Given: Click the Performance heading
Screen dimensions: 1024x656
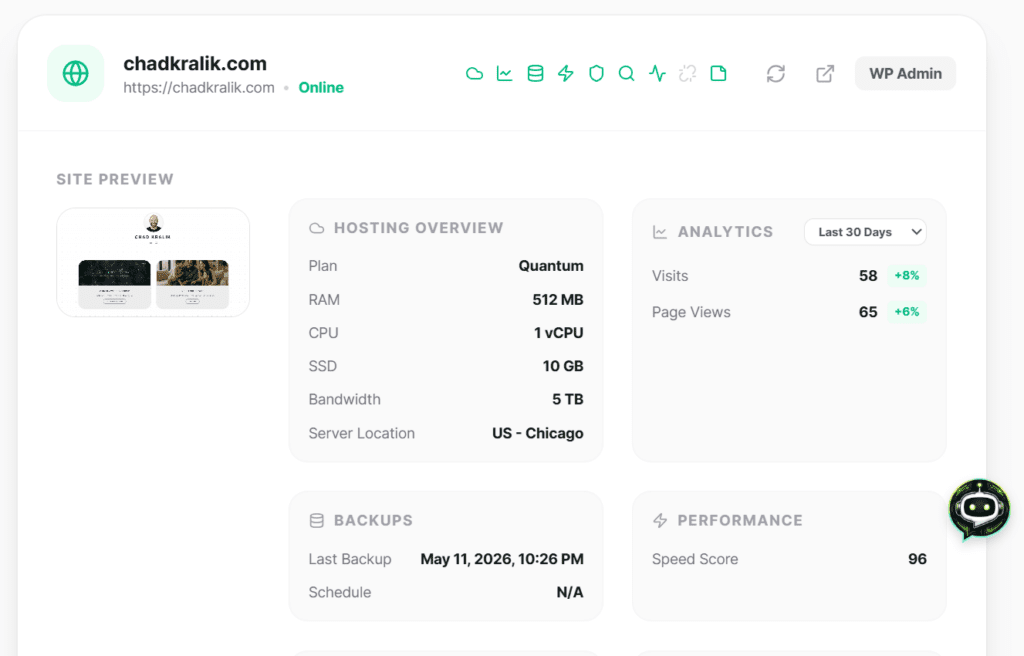Looking at the screenshot, I should click(x=740, y=521).
